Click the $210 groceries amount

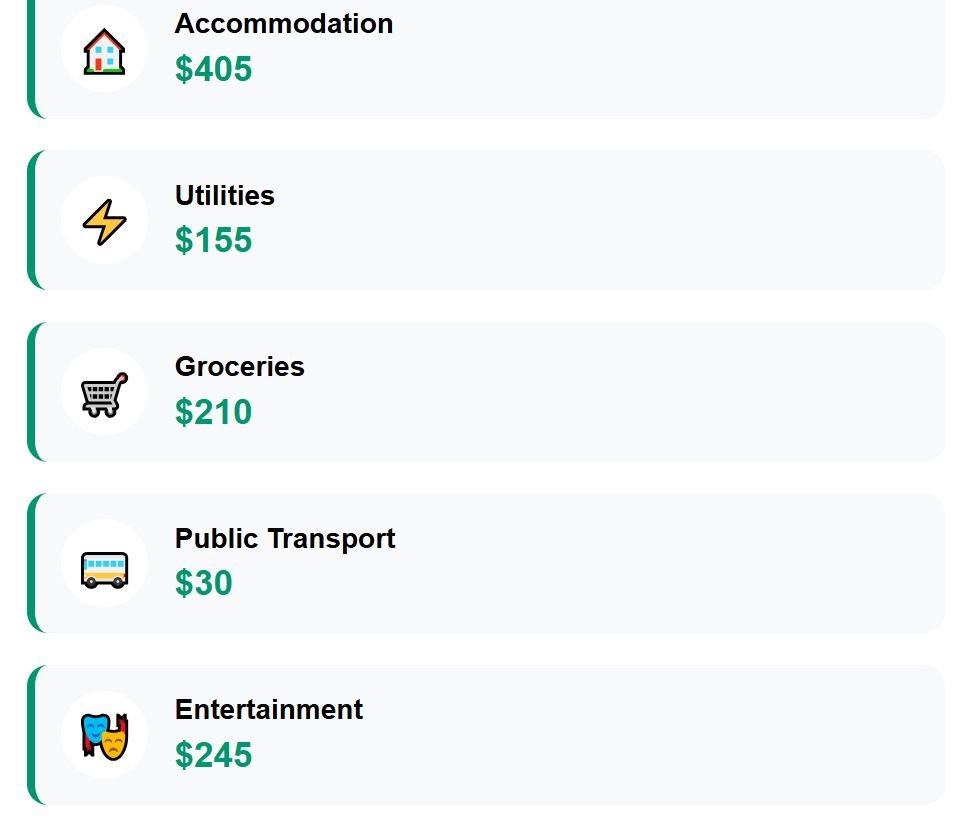click(213, 412)
